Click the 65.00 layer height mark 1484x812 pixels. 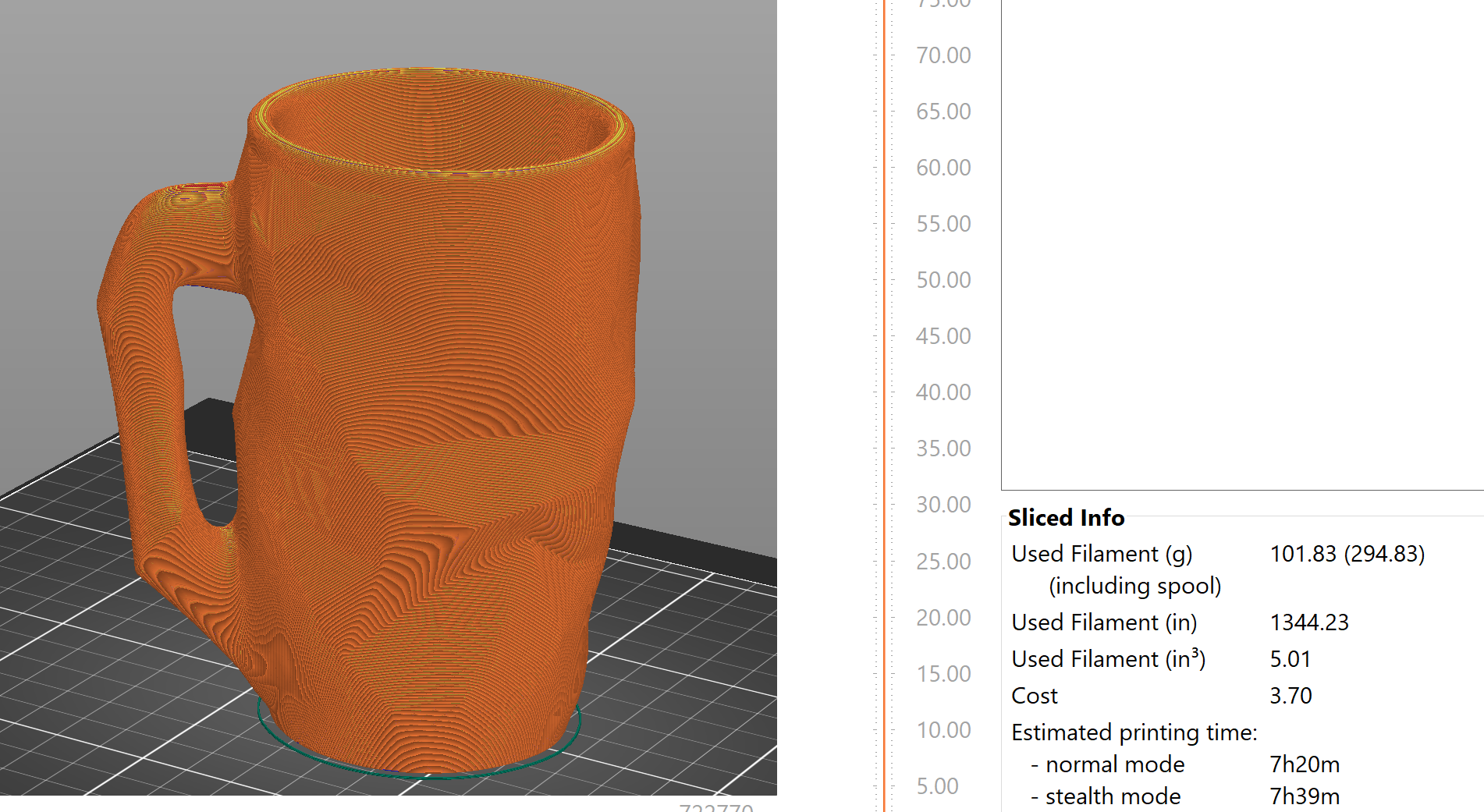[x=943, y=112]
